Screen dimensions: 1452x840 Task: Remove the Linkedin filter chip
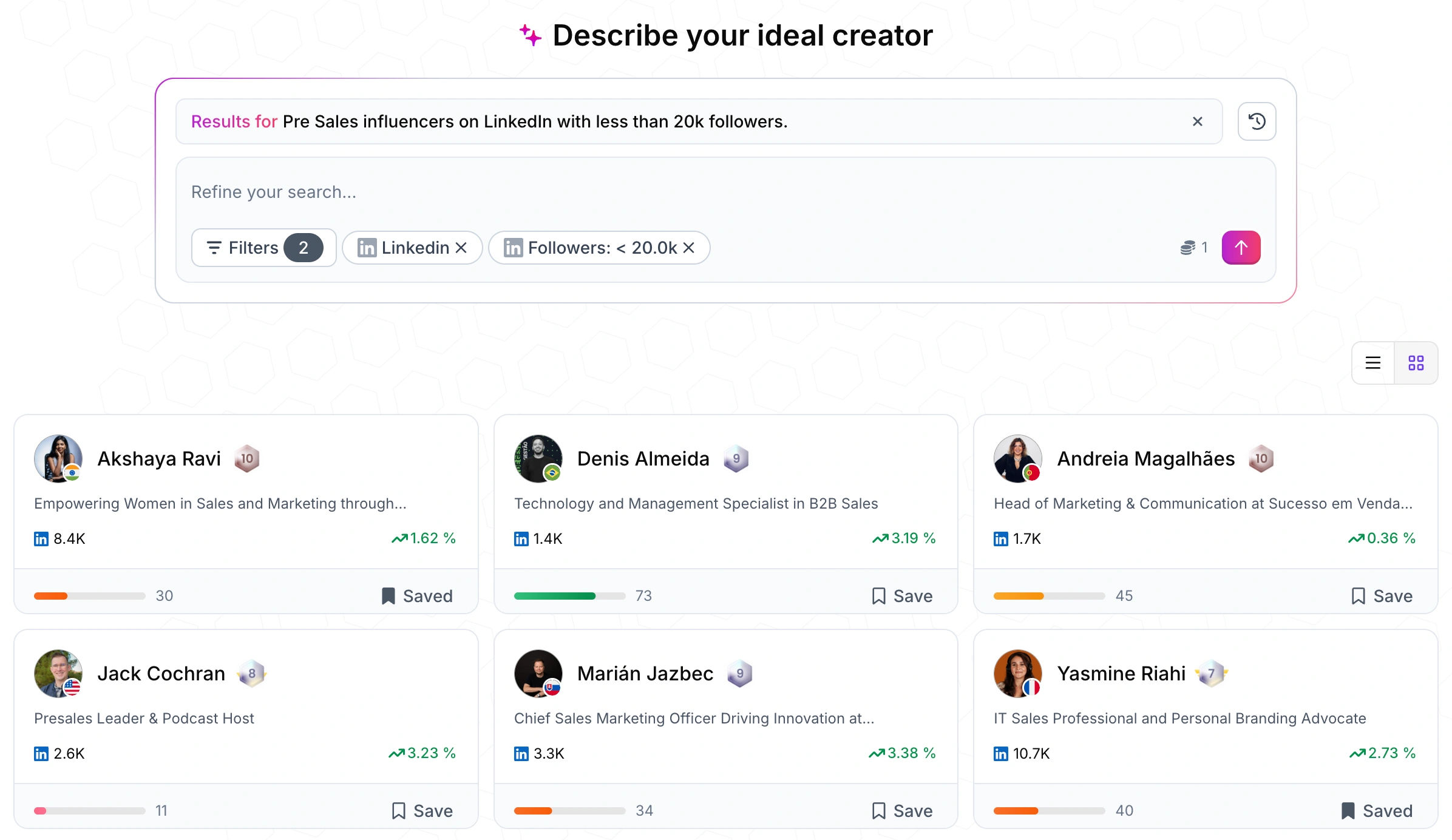pos(461,248)
